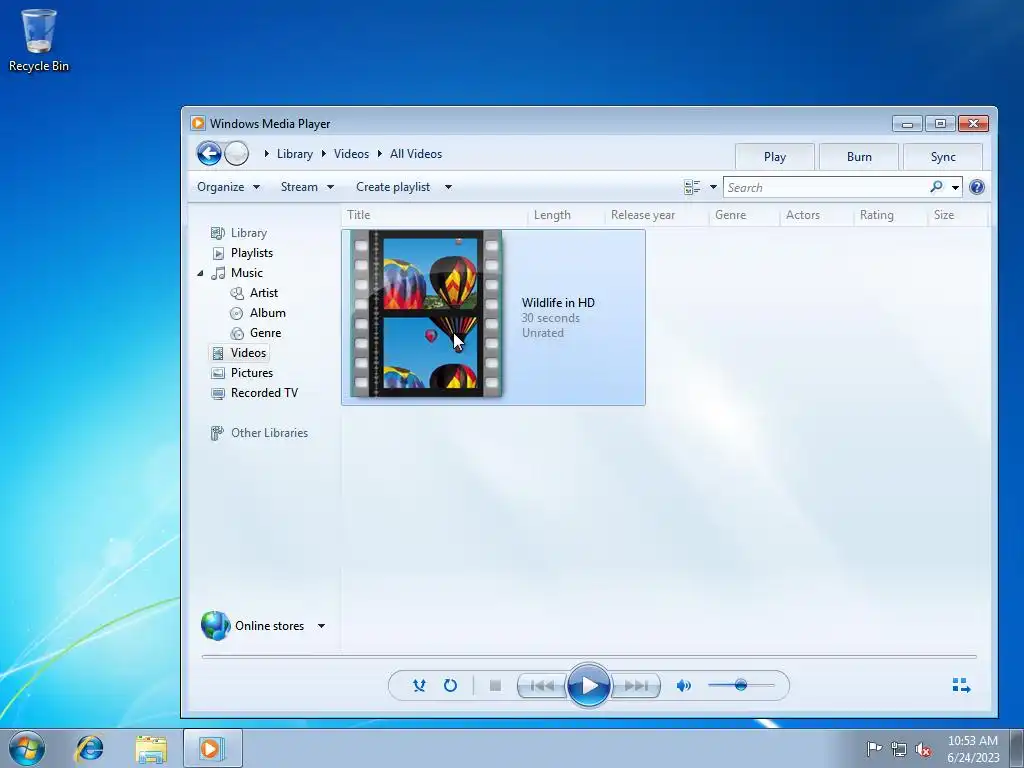The width and height of the screenshot is (1024, 768).
Task: Click the Stop playback button
Action: point(495,685)
